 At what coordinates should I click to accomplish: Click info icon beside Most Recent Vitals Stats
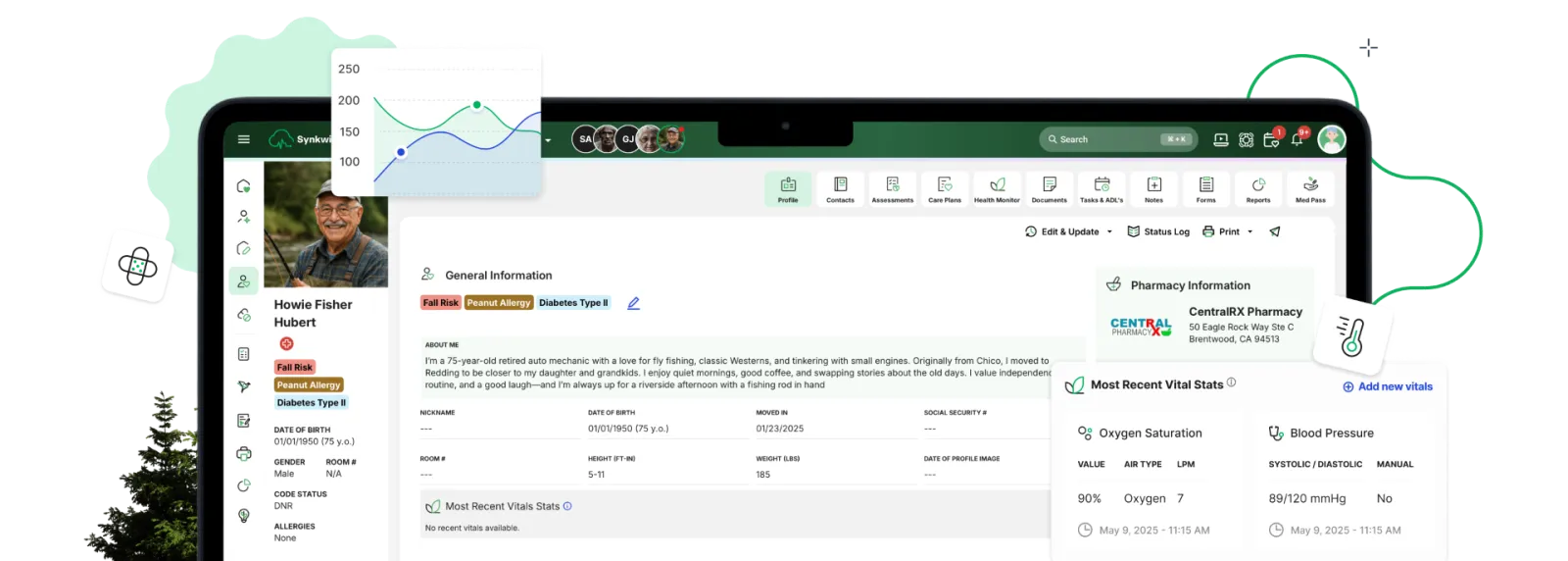coord(567,506)
